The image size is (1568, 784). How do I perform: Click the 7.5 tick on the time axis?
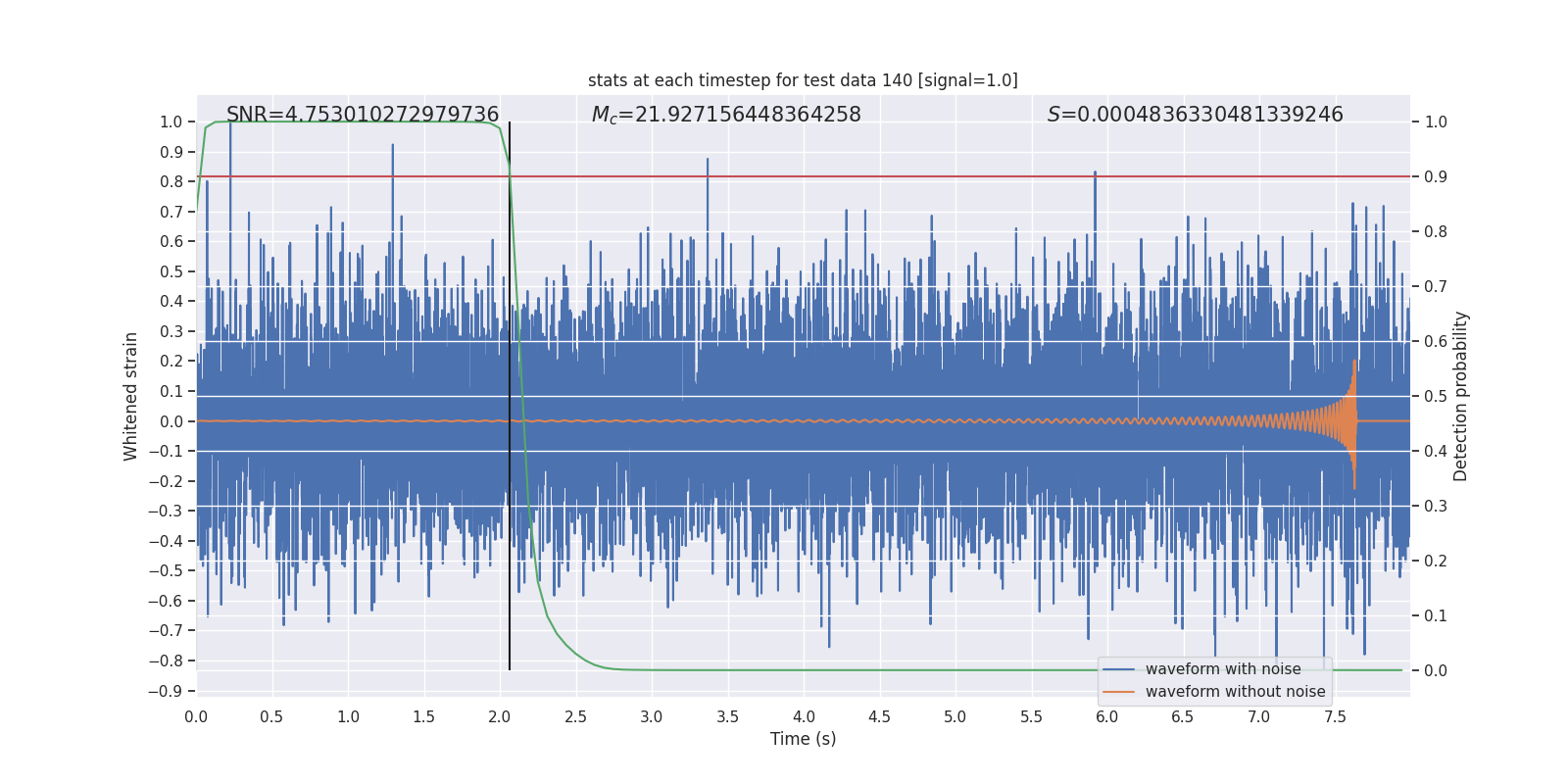point(1335,716)
